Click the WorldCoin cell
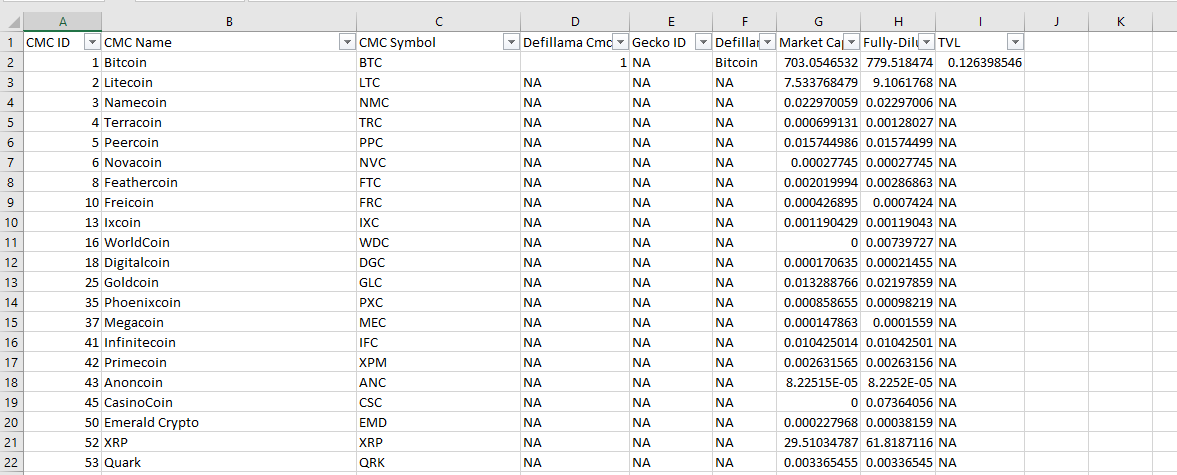The height and width of the screenshot is (475, 1177). click(x=229, y=243)
